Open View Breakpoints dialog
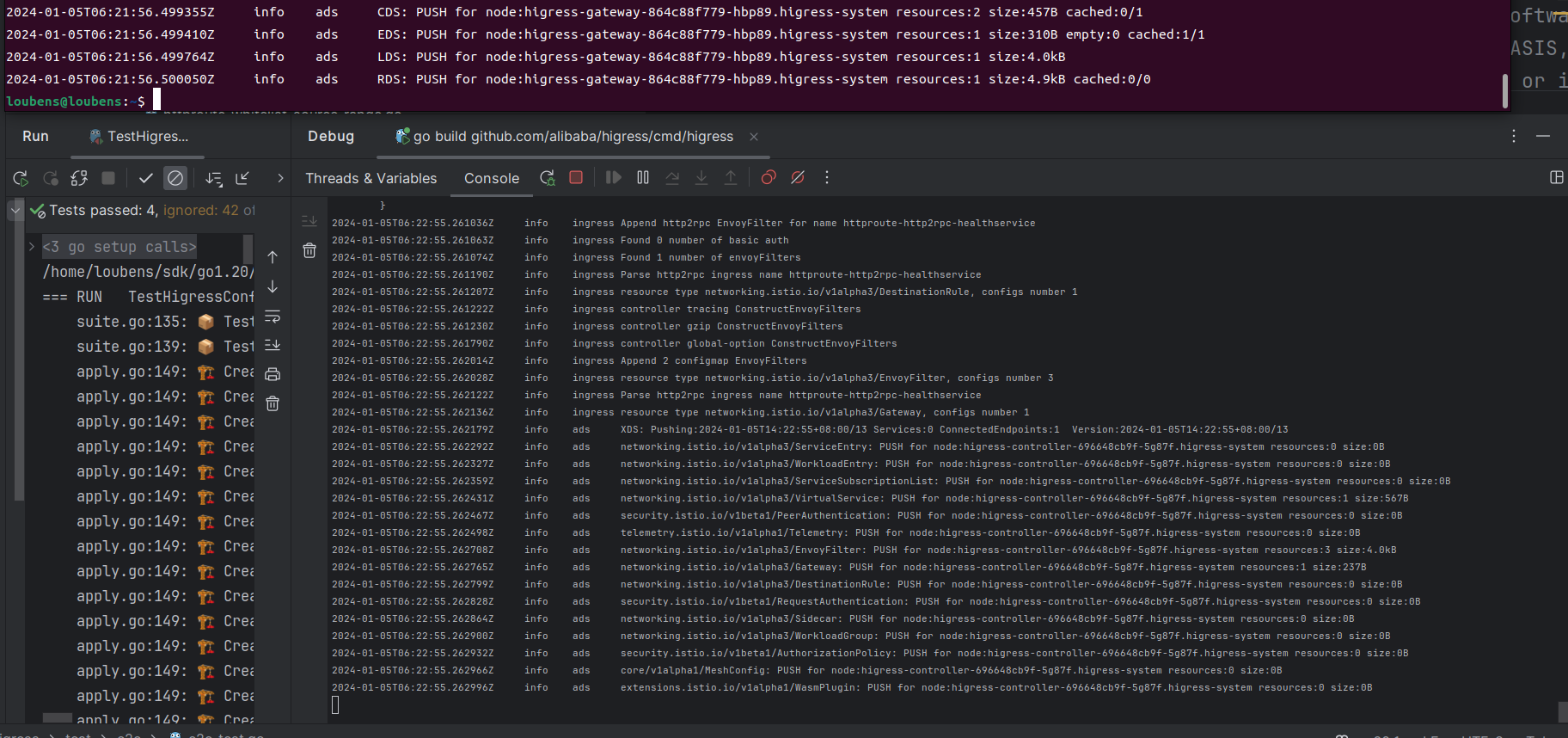The image size is (1568, 738). [769, 177]
